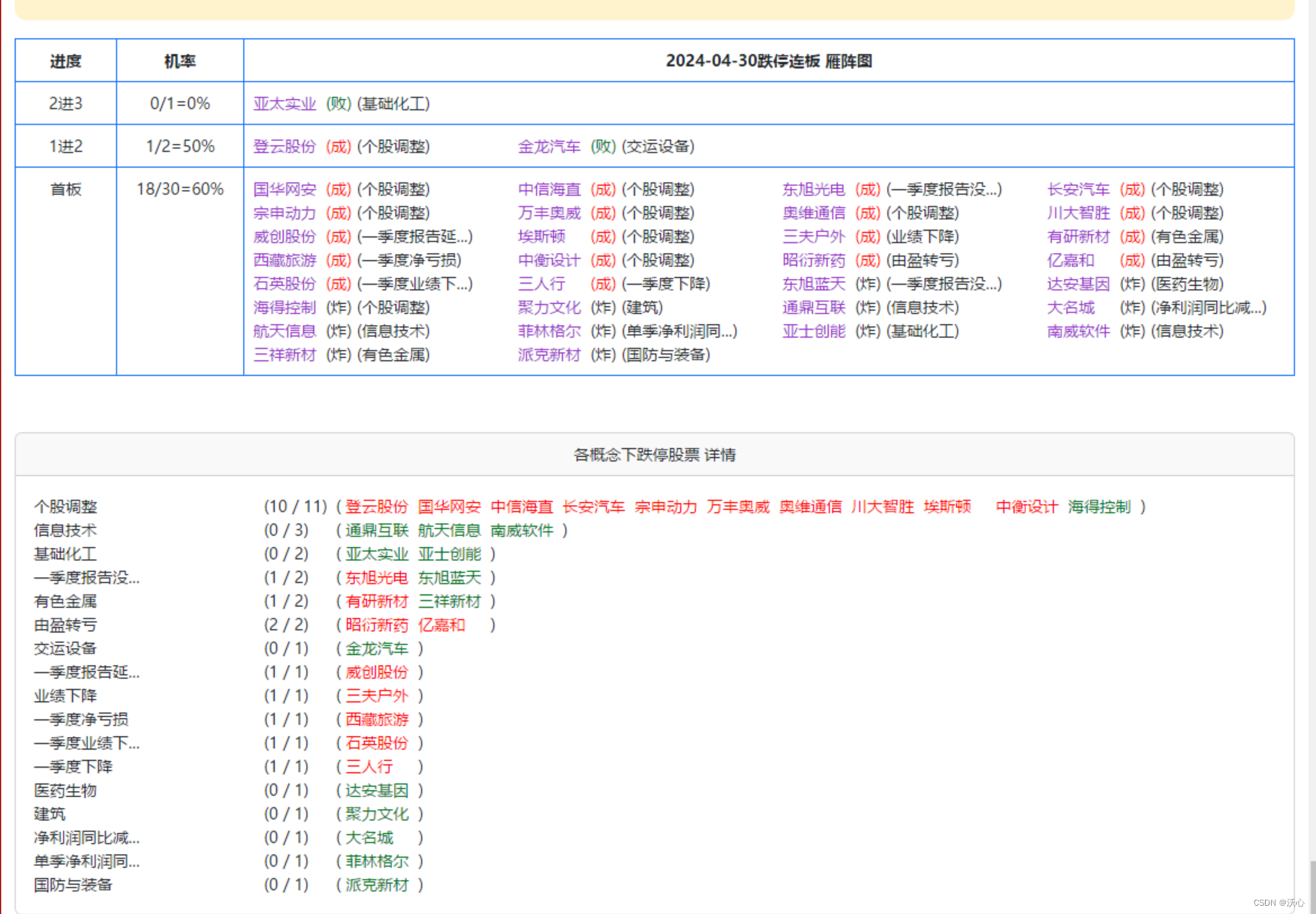Open 海得控制 in the 首板 table row

tap(285, 308)
